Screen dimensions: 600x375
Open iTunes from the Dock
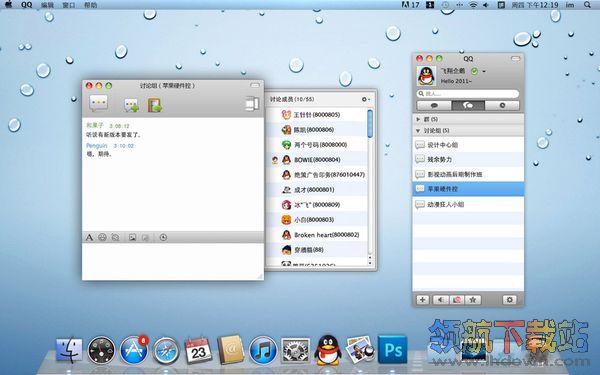(263, 350)
